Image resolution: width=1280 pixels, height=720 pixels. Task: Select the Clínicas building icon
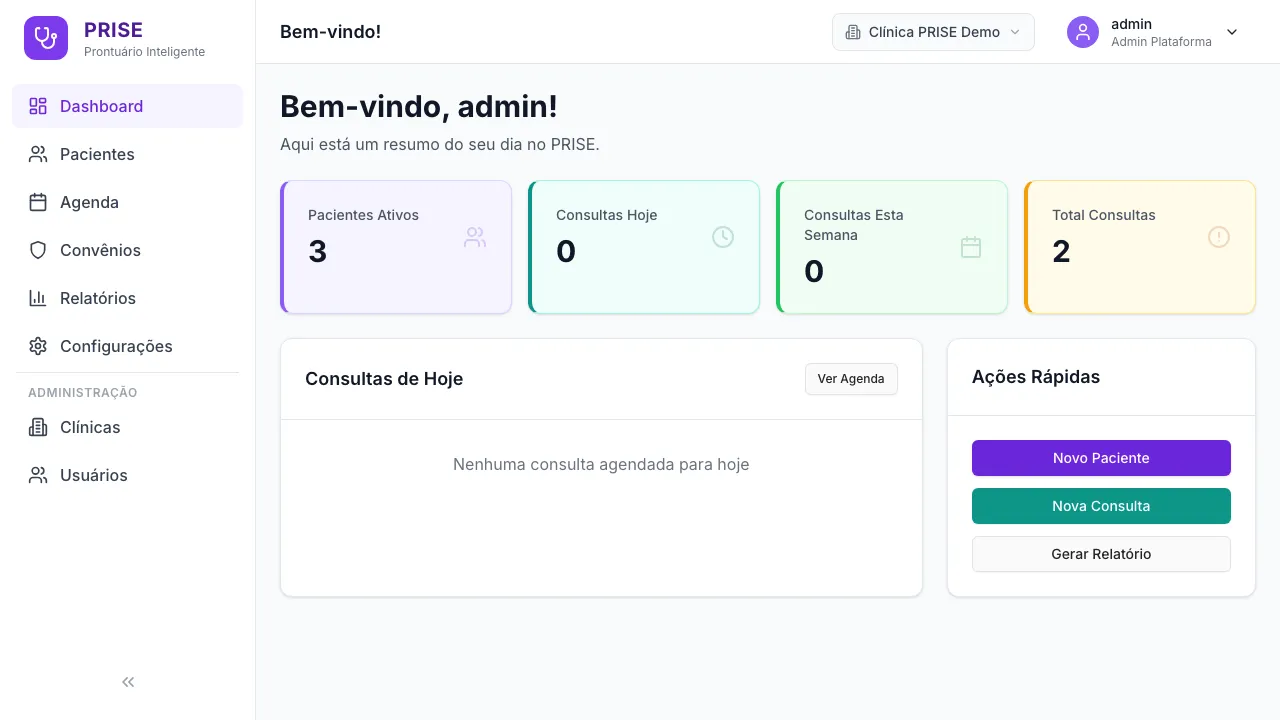[38, 427]
